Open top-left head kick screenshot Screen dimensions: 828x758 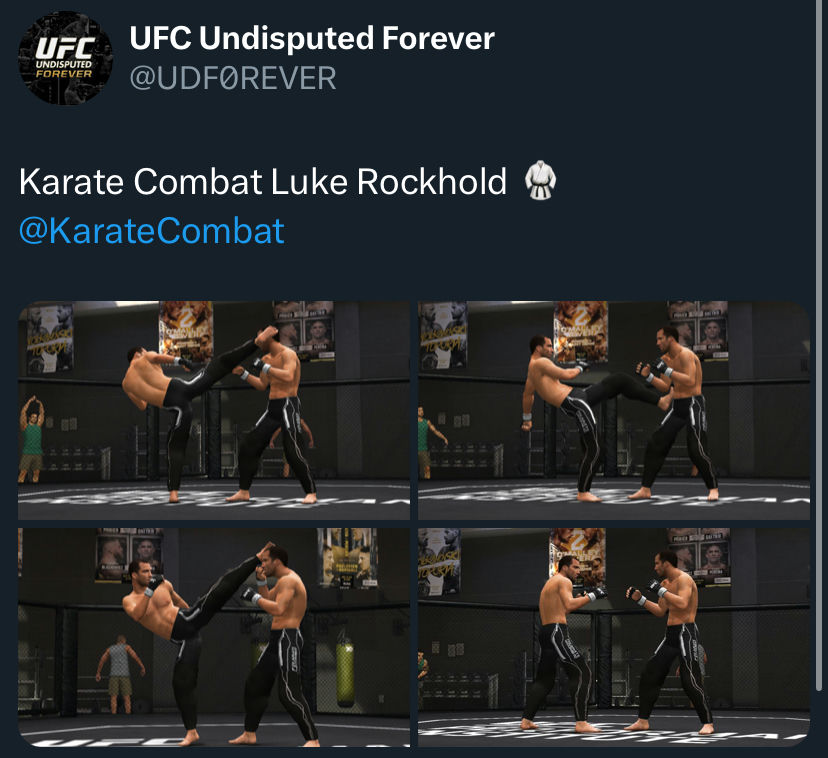pyautogui.click(x=214, y=410)
